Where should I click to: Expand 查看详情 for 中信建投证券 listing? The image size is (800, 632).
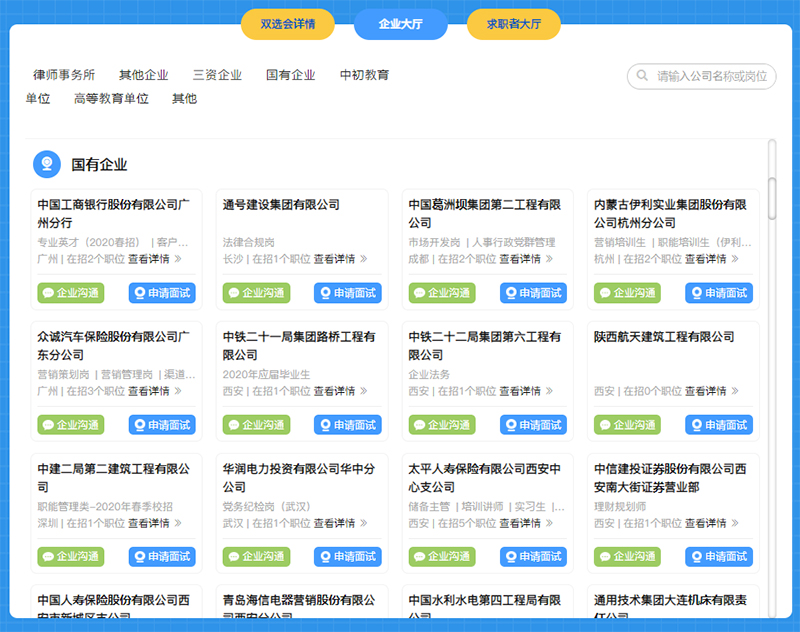[711, 523]
